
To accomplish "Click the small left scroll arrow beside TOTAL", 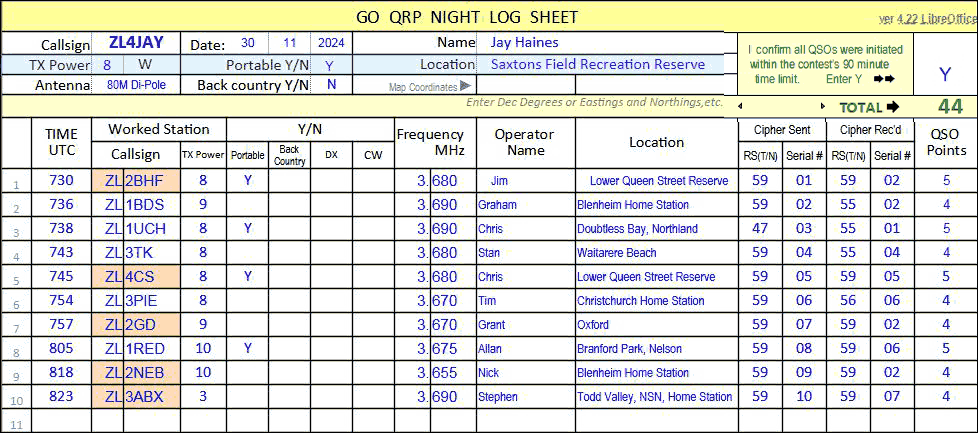I will (740, 107).
